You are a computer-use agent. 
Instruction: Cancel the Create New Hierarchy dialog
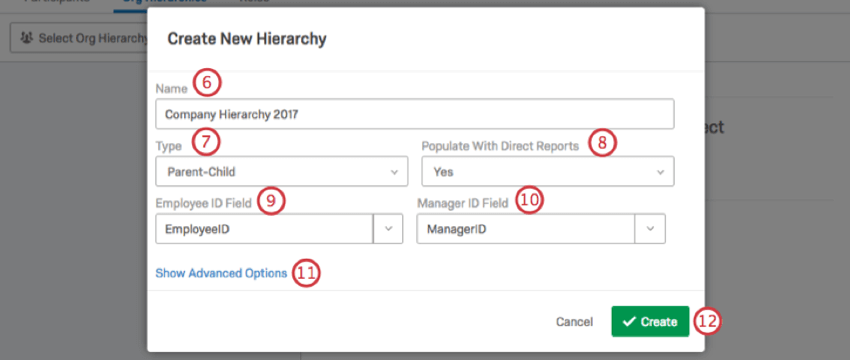click(x=575, y=322)
